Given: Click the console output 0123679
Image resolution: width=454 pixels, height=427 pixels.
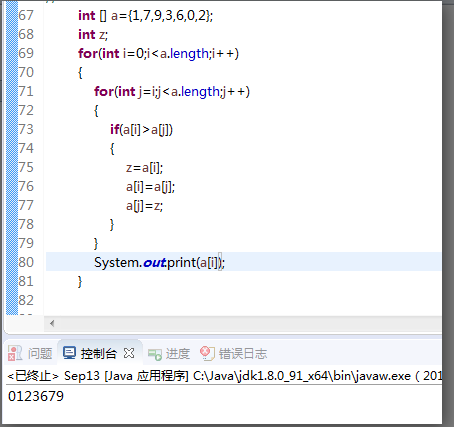Looking at the screenshot, I should coord(36,396).
